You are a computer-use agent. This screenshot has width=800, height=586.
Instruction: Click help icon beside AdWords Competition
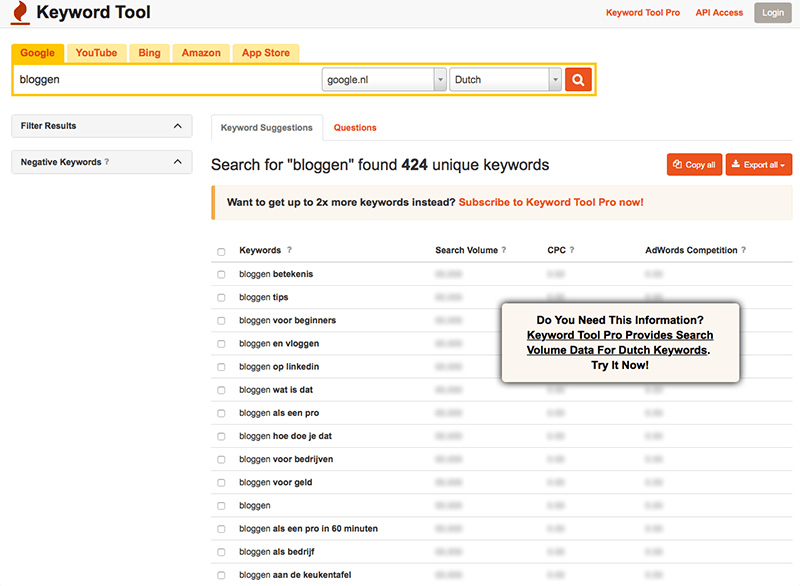pos(743,250)
